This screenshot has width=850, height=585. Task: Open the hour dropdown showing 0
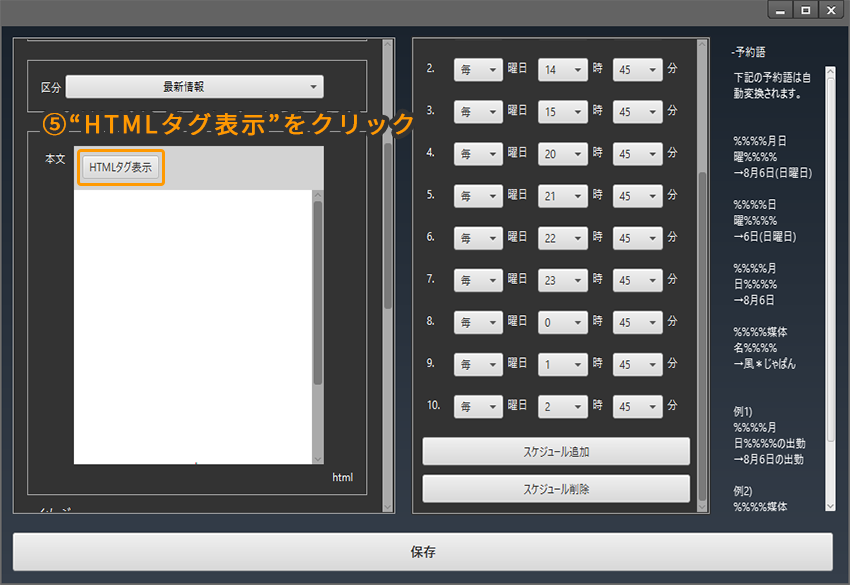(563, 322)
